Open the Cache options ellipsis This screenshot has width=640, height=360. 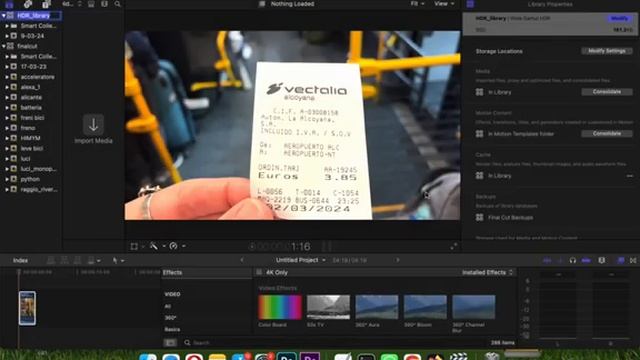tap(630, 176)
